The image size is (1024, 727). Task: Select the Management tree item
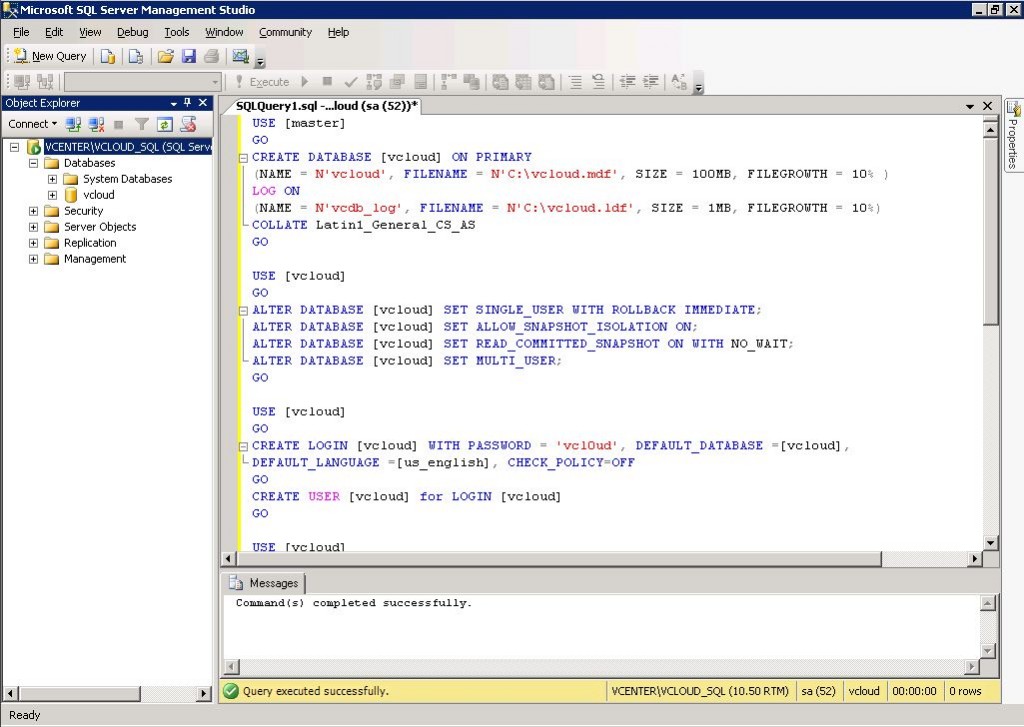[x=95, y=259]
